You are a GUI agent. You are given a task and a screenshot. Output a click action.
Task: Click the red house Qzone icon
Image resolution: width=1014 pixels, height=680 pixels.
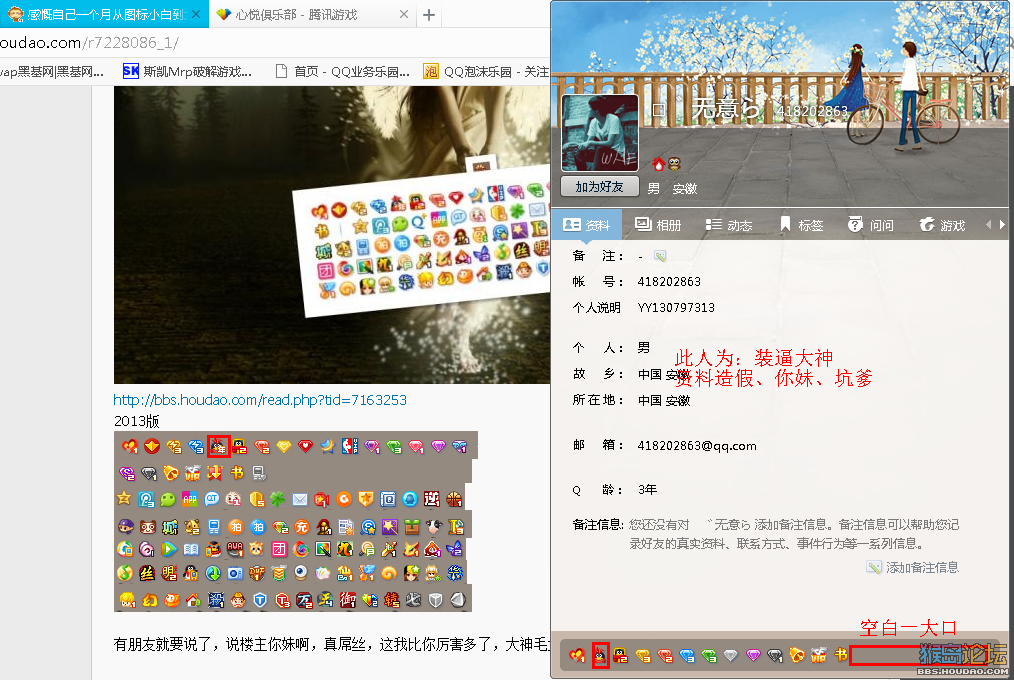pos(658,164)
